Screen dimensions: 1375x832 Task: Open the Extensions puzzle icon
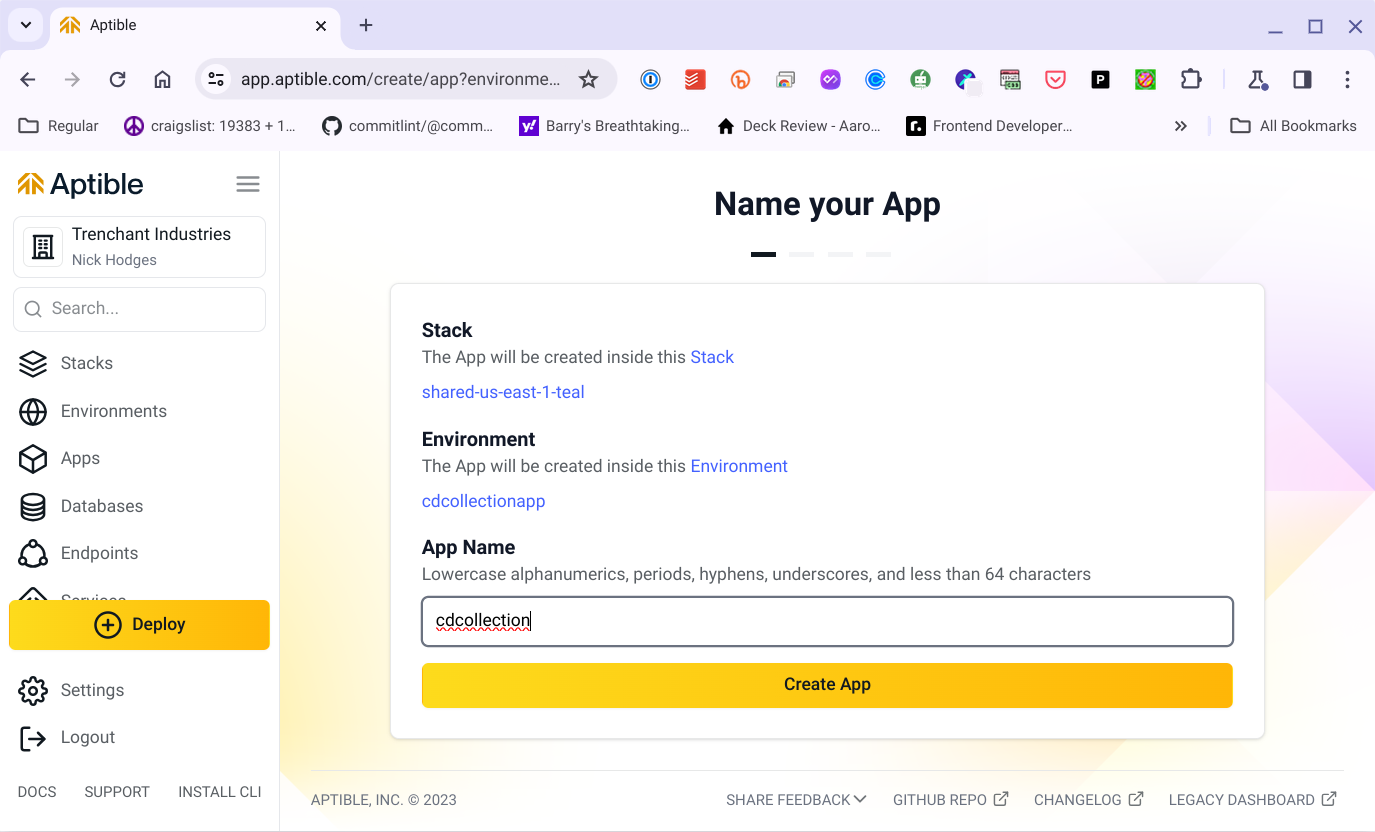1190,80
